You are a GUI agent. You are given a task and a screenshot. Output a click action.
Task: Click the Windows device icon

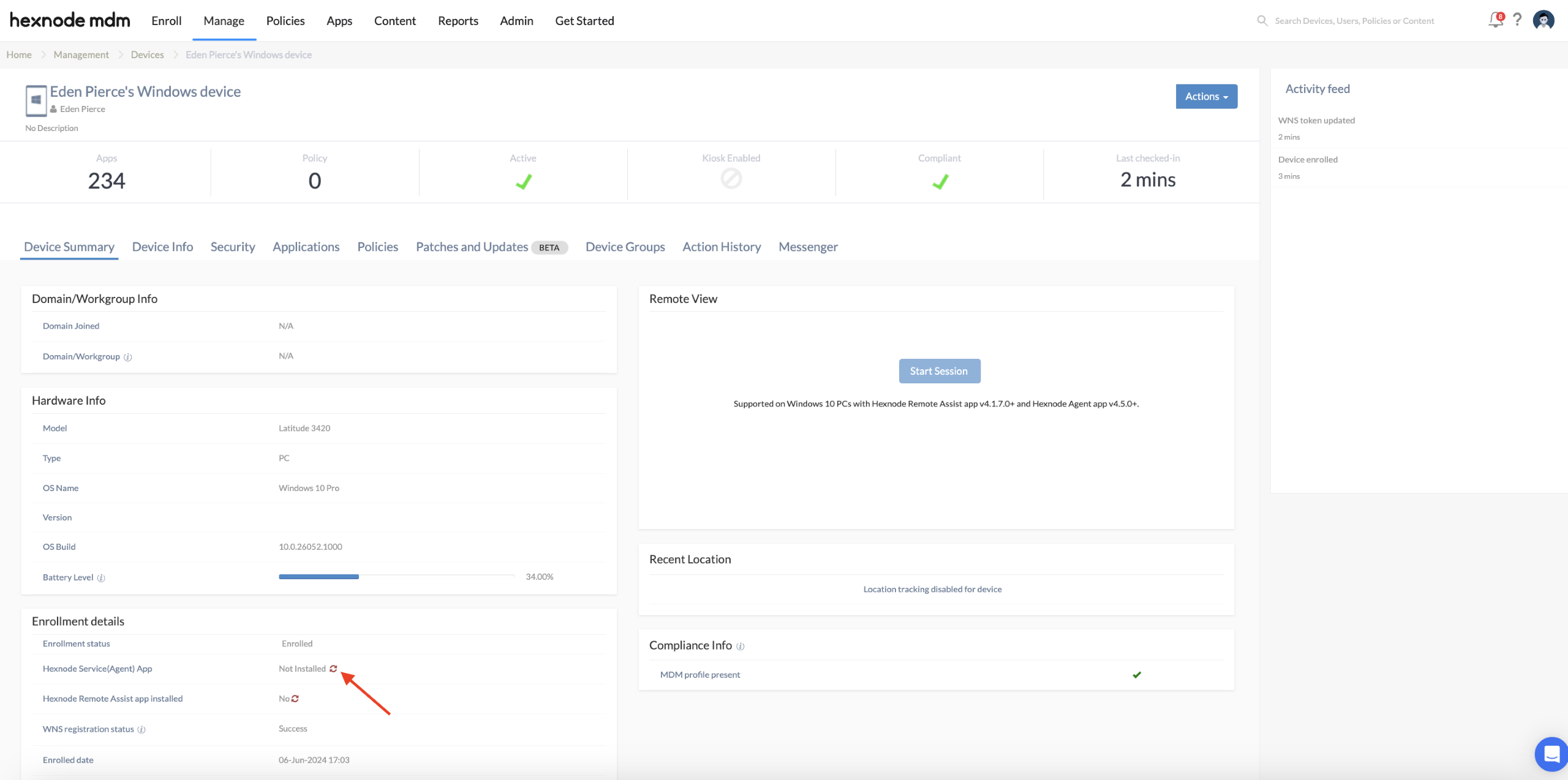pos(36,100)
